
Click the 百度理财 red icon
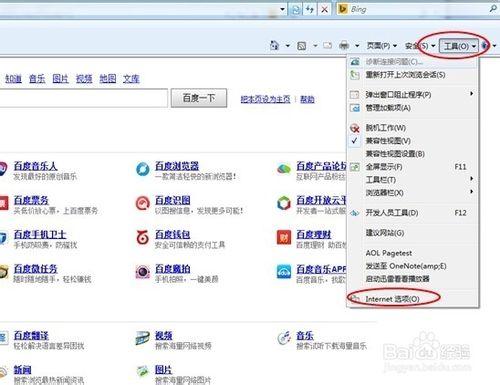click(x=284, y=237)
